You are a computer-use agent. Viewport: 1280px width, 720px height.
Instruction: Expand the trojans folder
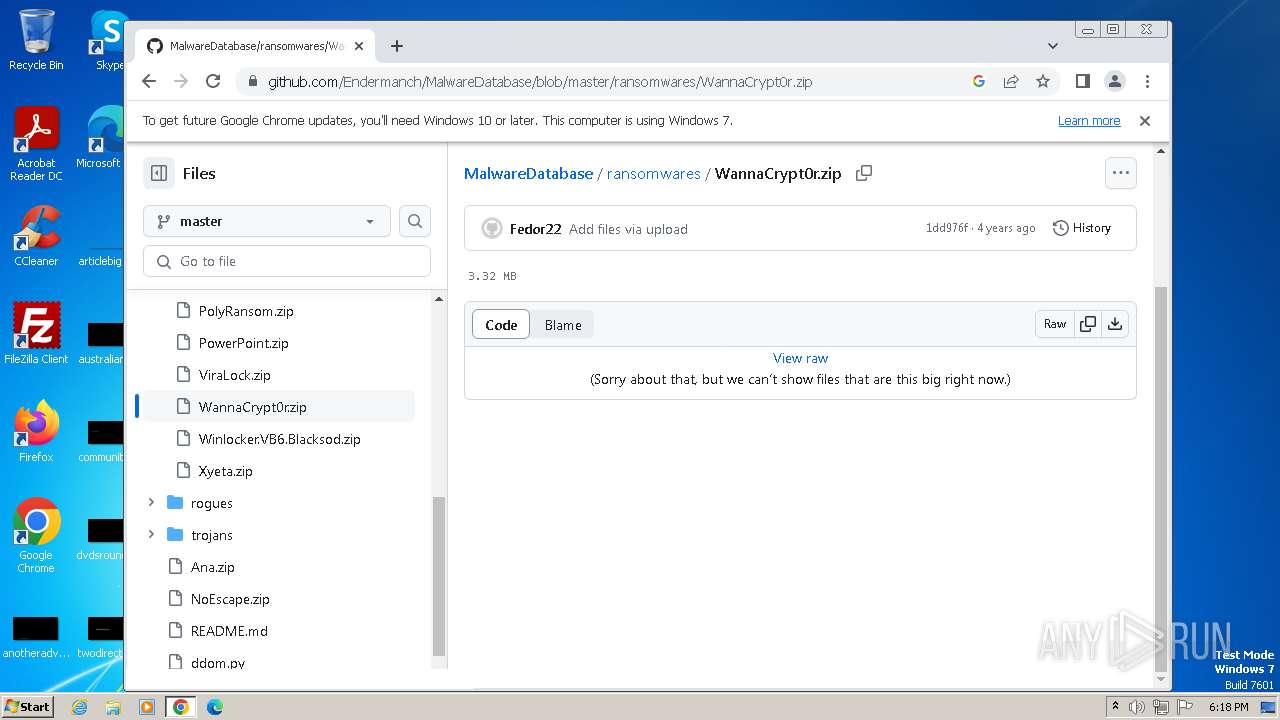[151, 535]
